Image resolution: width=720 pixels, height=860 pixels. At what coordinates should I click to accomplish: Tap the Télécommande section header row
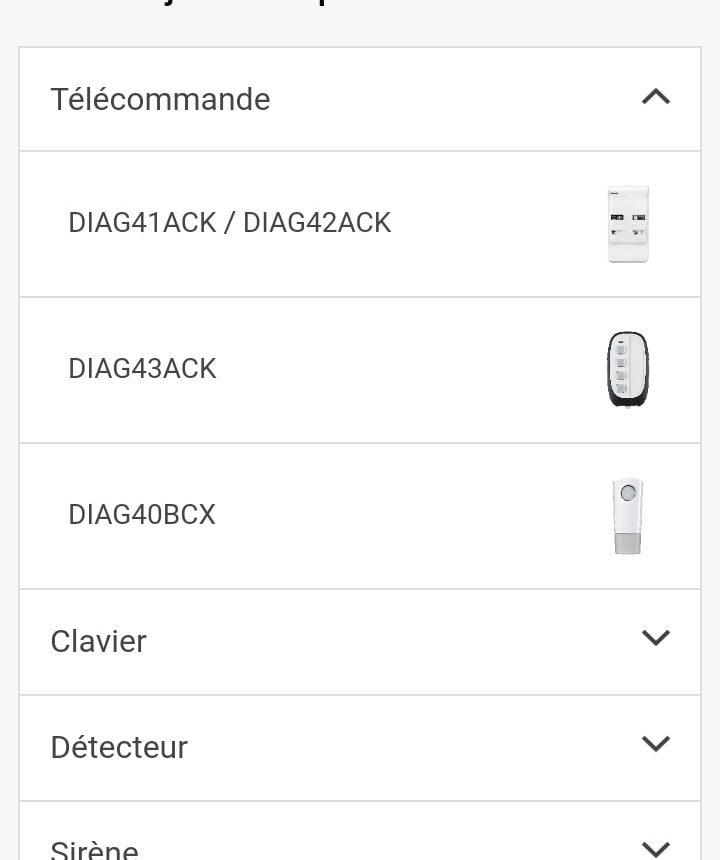360,99
